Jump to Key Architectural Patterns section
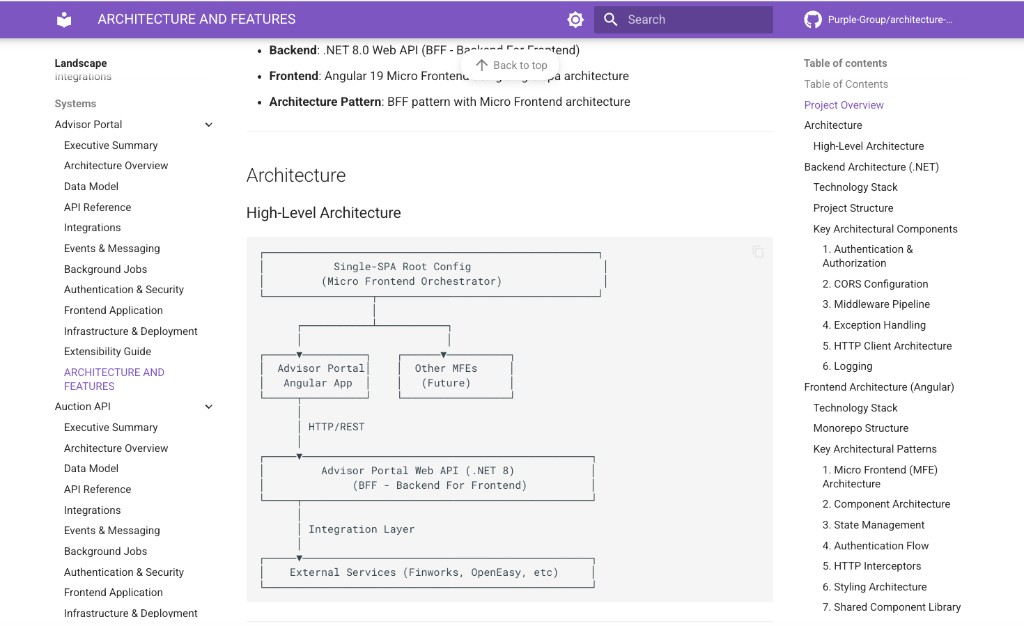The width and height of the screenshot is (1024, 626). tap(874, 449)
